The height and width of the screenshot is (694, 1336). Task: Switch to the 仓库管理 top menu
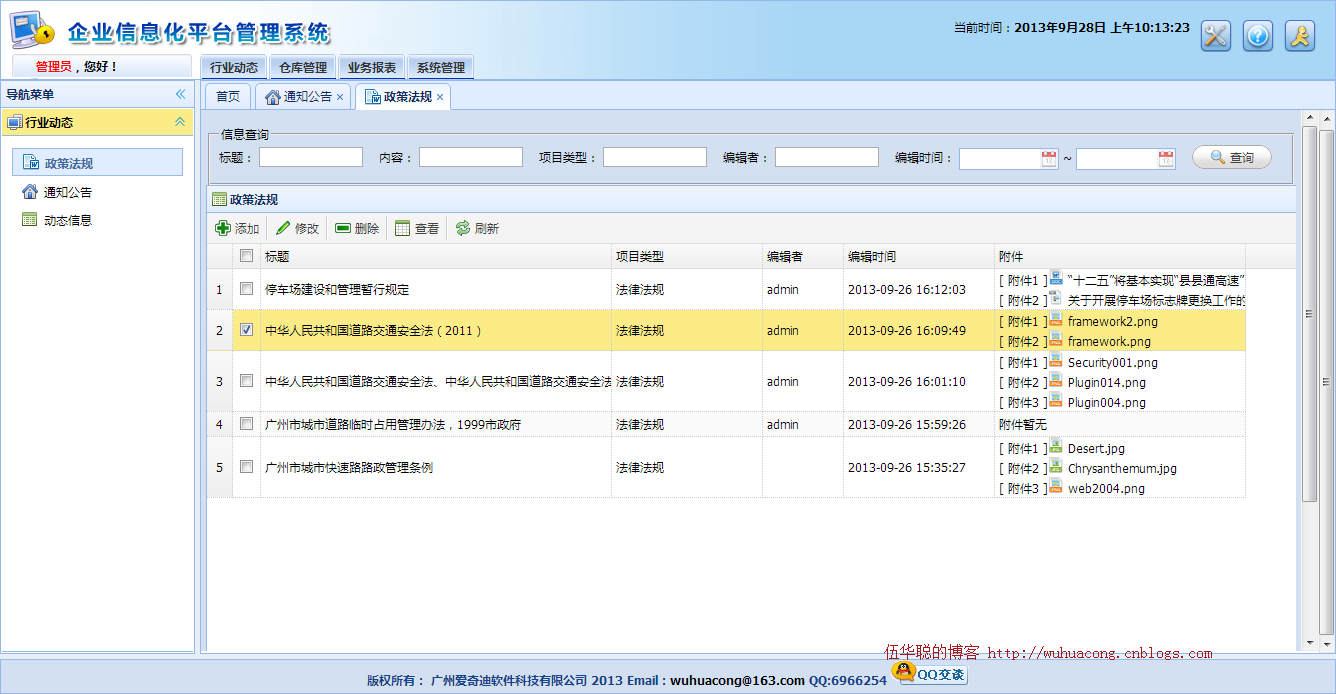[303, 67]
